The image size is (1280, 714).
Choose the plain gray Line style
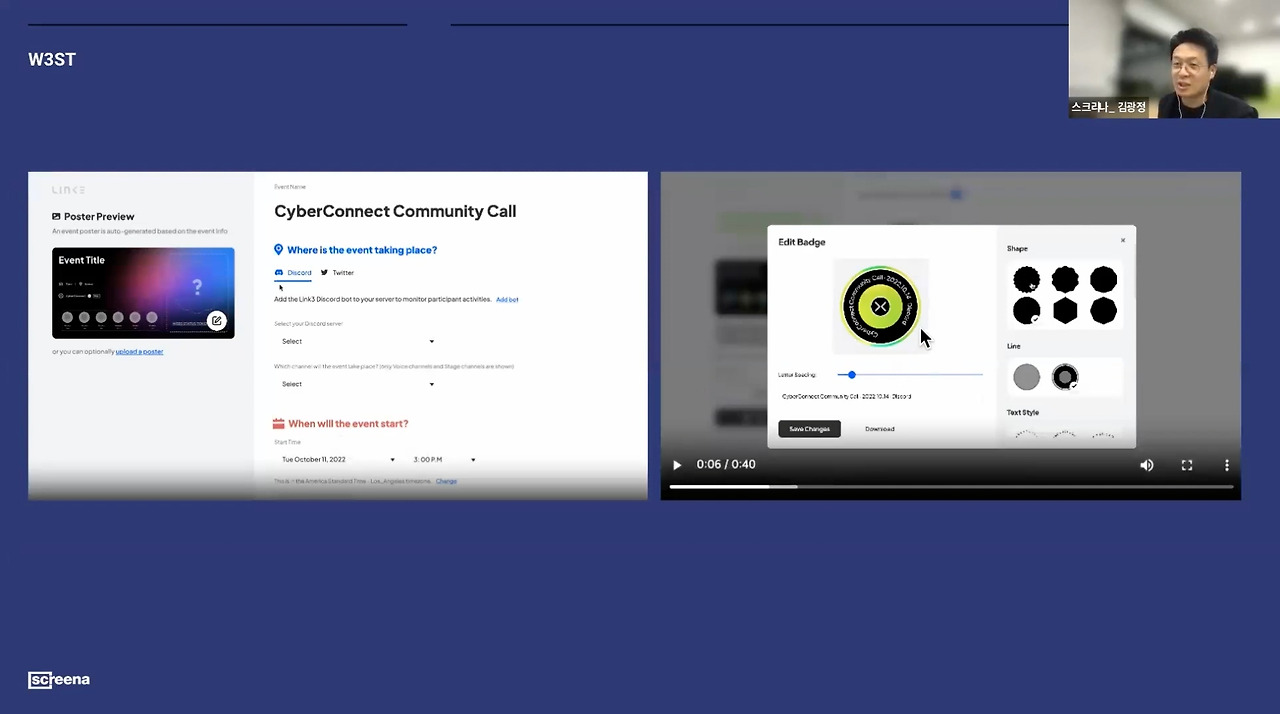(x=1026, y=377)
